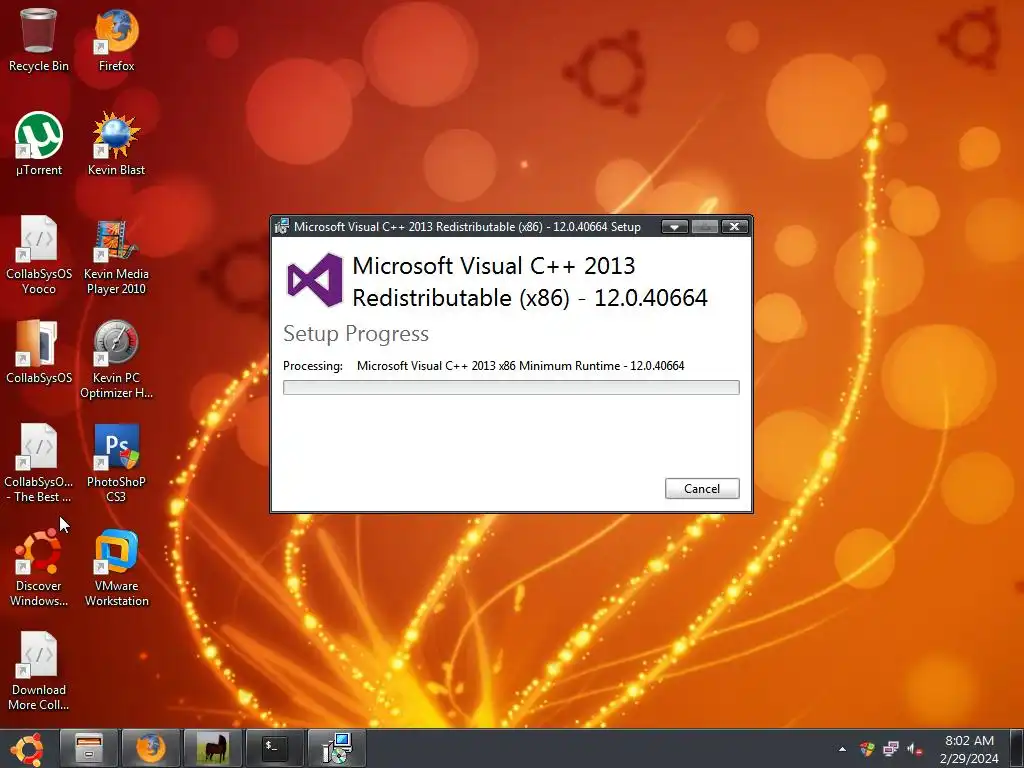Select the VMware Workstation desktop icon

click(x=116, y=567)
